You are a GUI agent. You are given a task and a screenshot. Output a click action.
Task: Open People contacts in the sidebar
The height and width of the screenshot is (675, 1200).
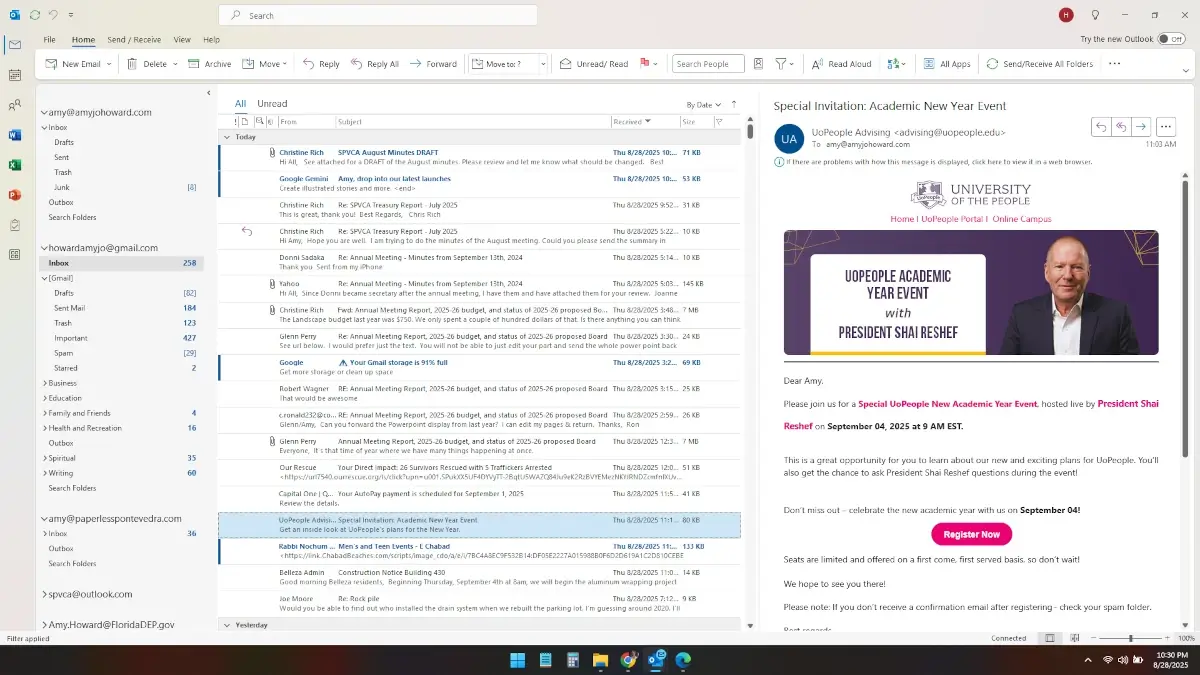pos(15,105)
